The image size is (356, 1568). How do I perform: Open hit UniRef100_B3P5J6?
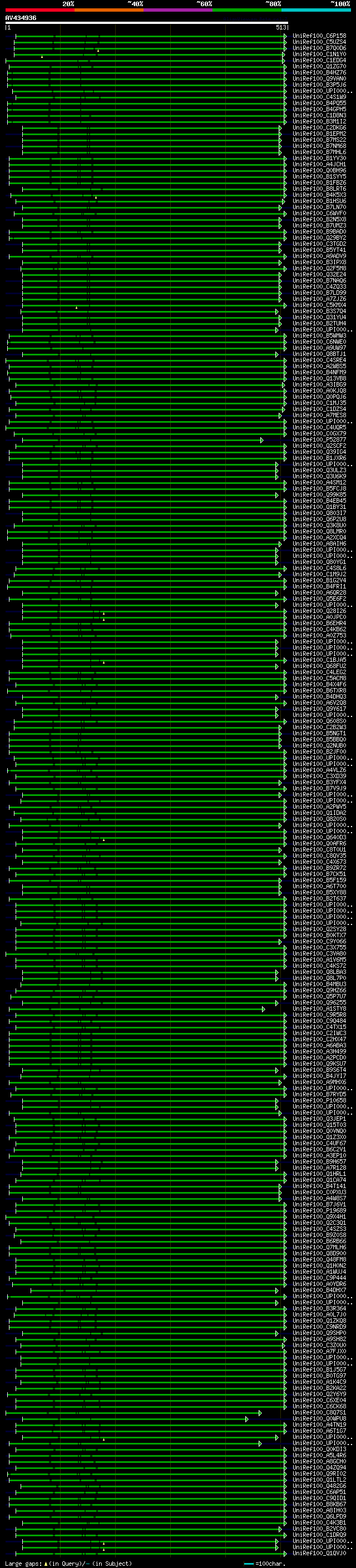[x=319, y=85]
